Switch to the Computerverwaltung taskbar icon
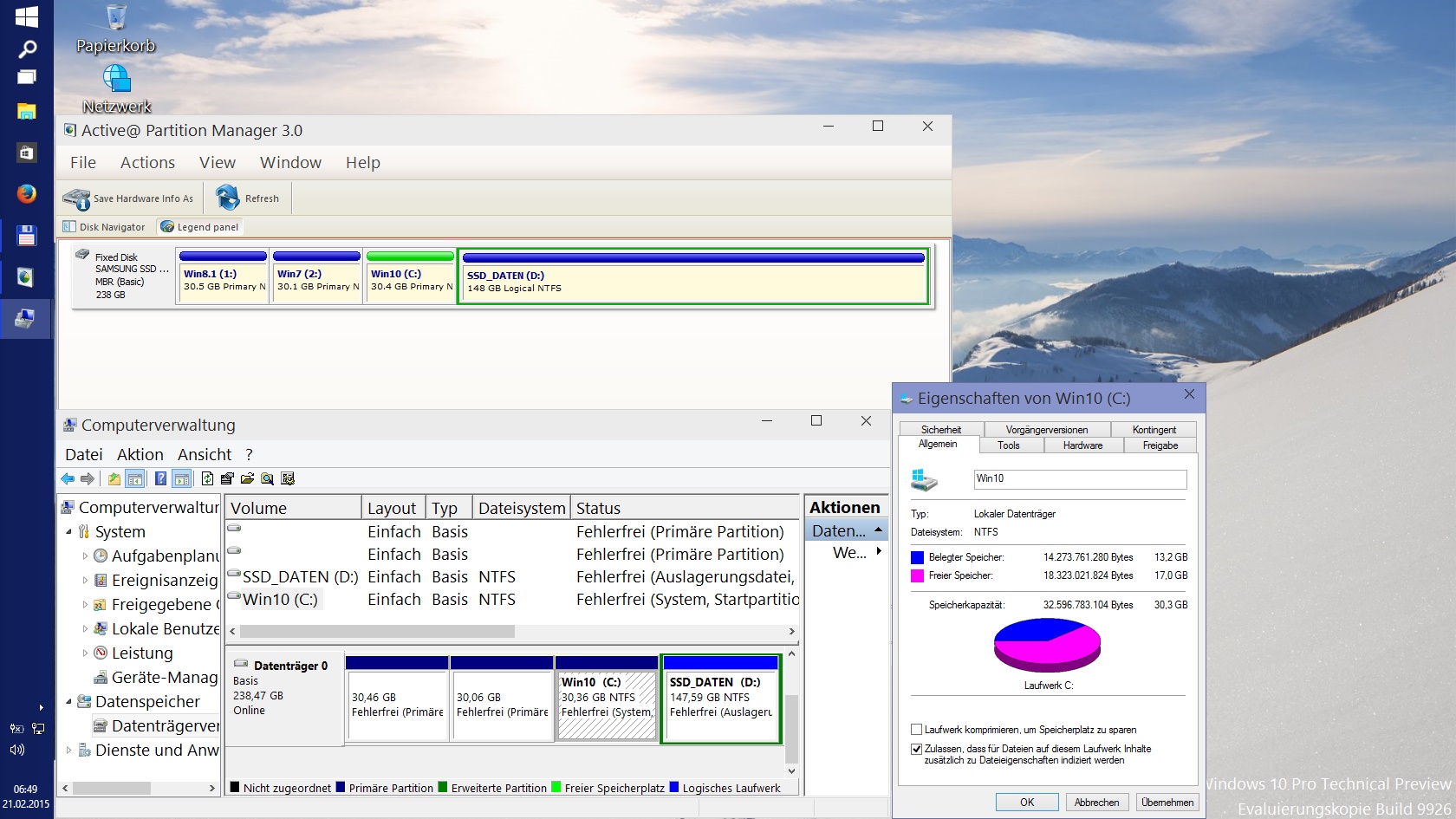Screen dimensions: 1456x819 [27, 318]
